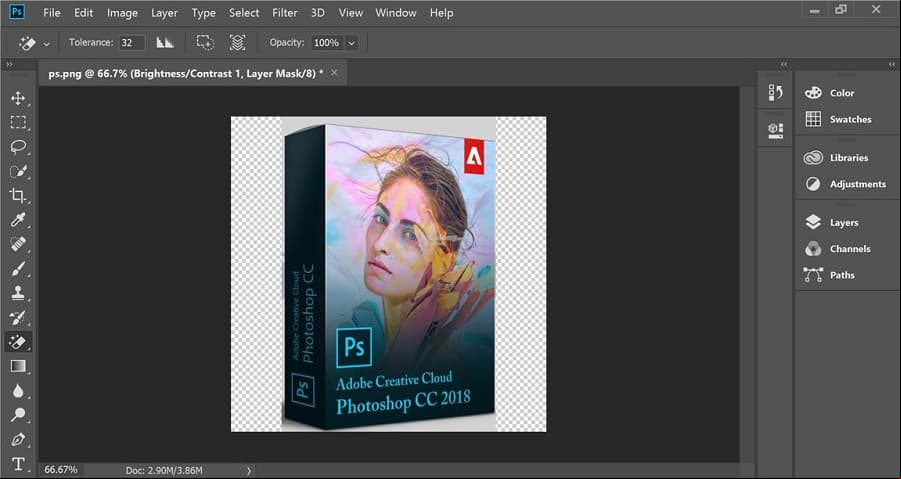Collapse right panel dock with far-right double arrows
This screenshot has width=901, height=479.
(x=891, y=64)
